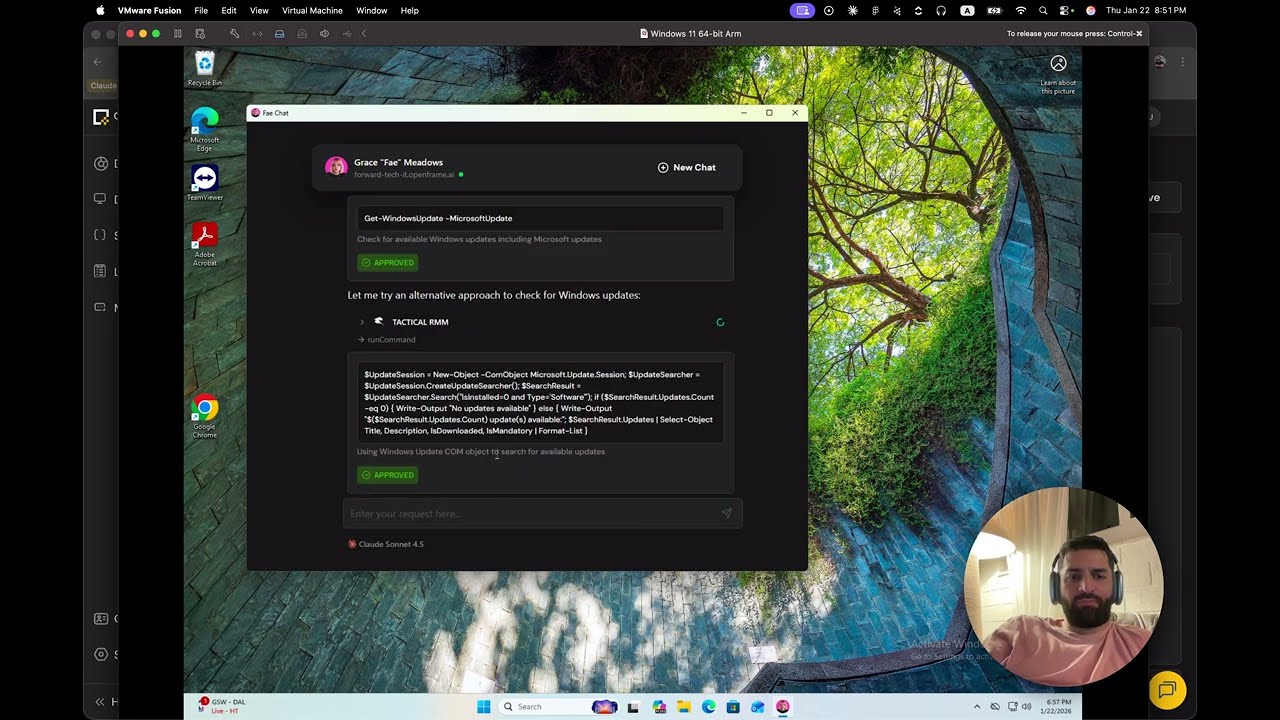Open the Apple menu
Image resolution: width=1280 pixels, height=720 pixels.
coord(99,10)
